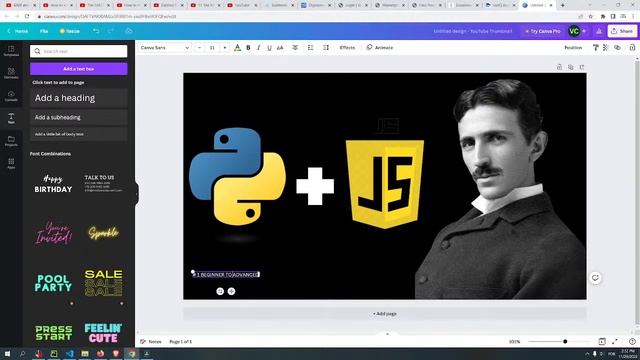Open the Notes panel
Image resolution: width=640 pixels, height=360 pixels.
tap(151, 342)
